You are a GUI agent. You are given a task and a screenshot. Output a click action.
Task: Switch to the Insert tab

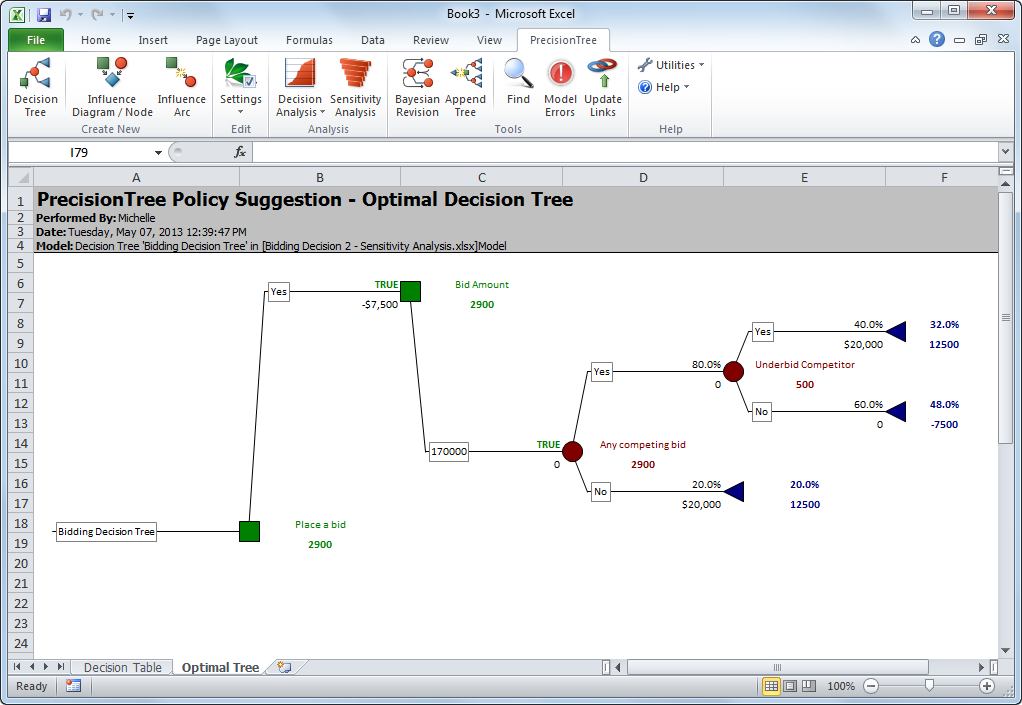[153, 40]
